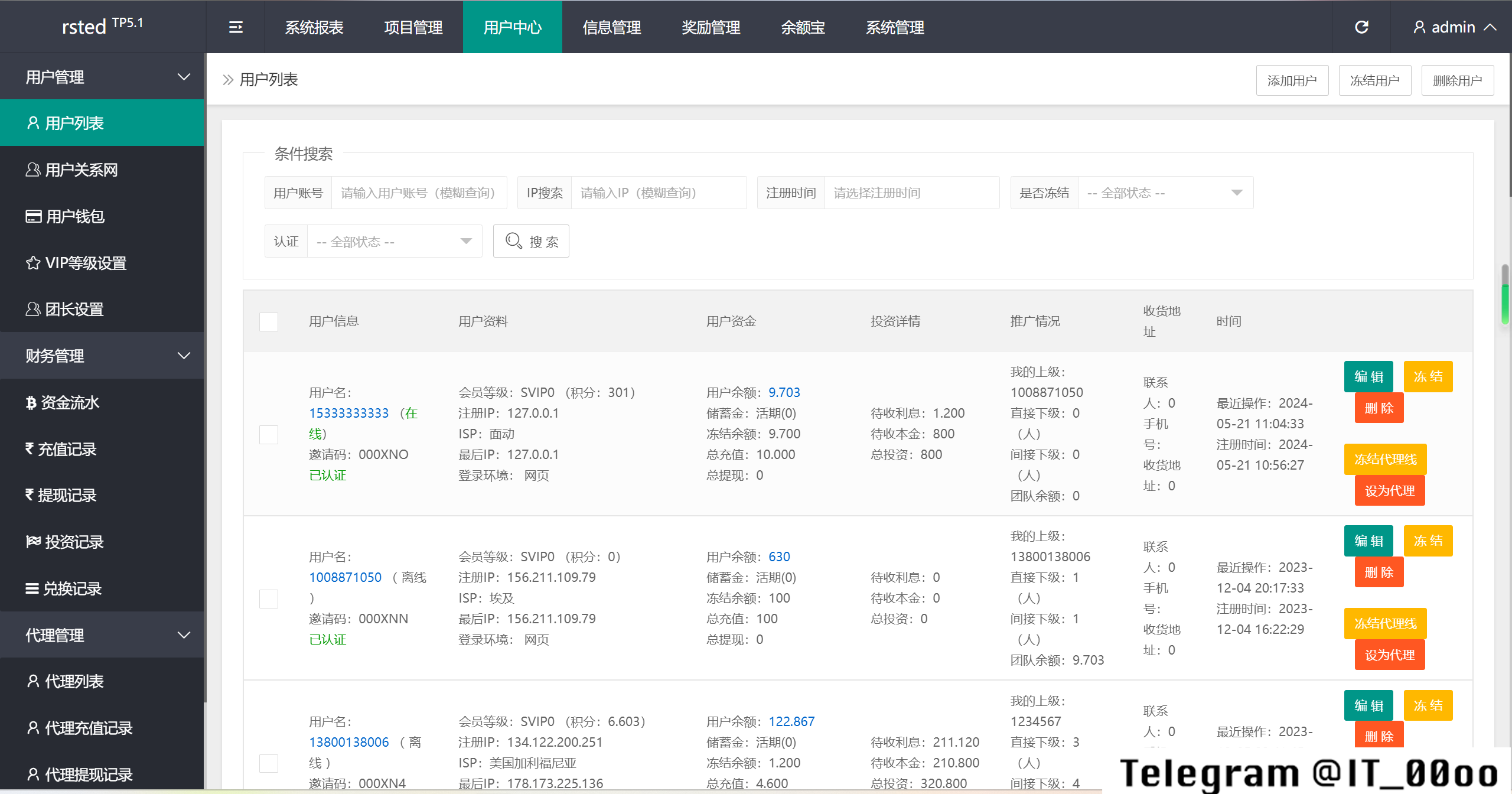Click 冻结 for user 15333333333
This screenshot has width=1512, height=794.
[x=1428, y=376]
